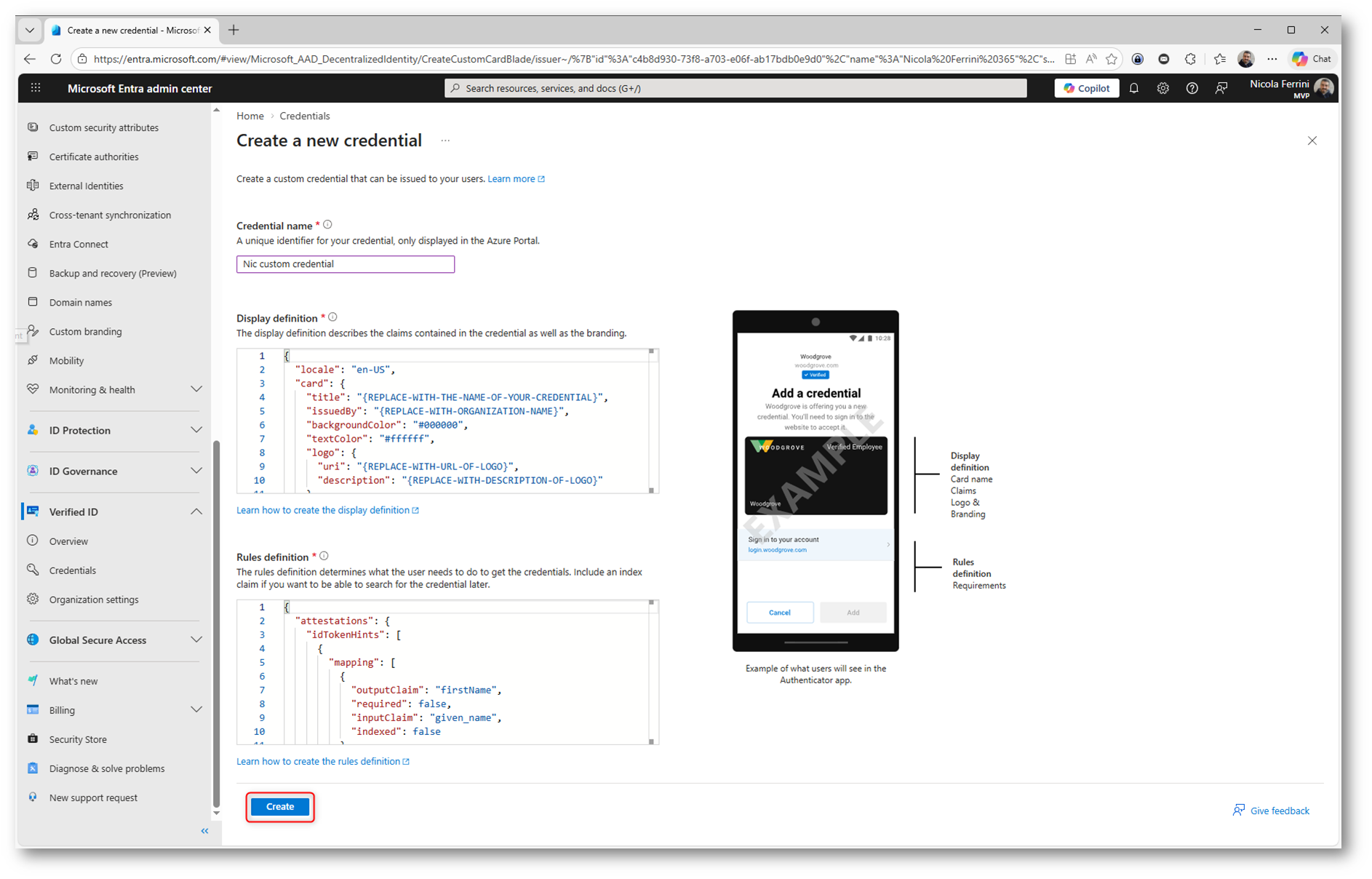Image resolution: width=1372 pixels, height=879 pixels.
Task: Open the portal settings gear
Action: pos(1163,88)
